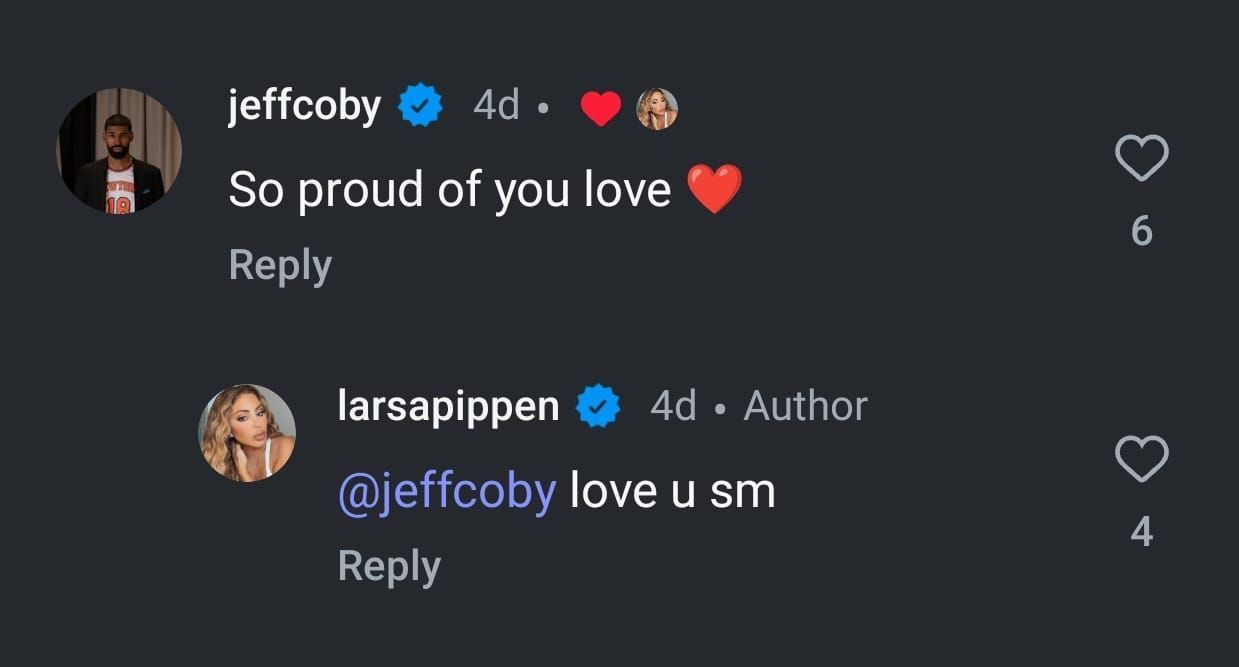Tap the verified badge next to larsapippen

click(x=599, y=407)
